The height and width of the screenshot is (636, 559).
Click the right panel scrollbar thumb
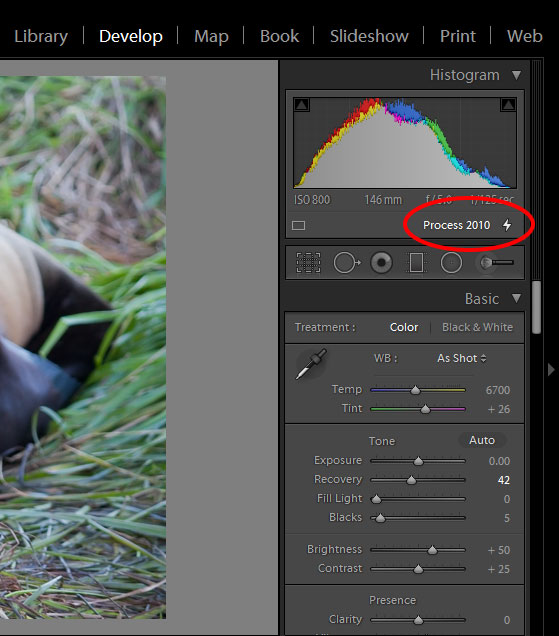(x=536, y=307)
